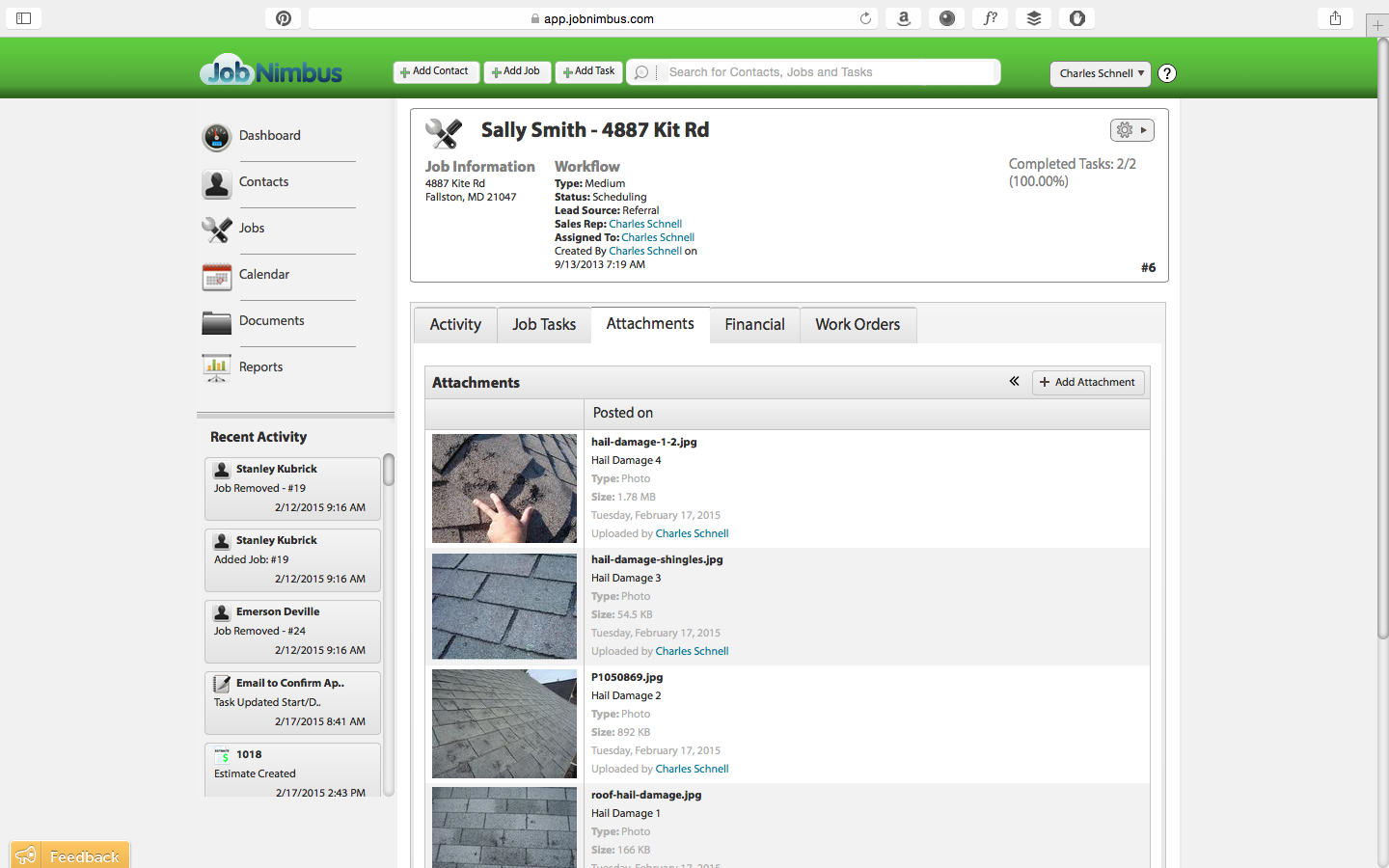The image size is (1389, 868).
Task: Switch to the Activity tab
Action: 455,325
